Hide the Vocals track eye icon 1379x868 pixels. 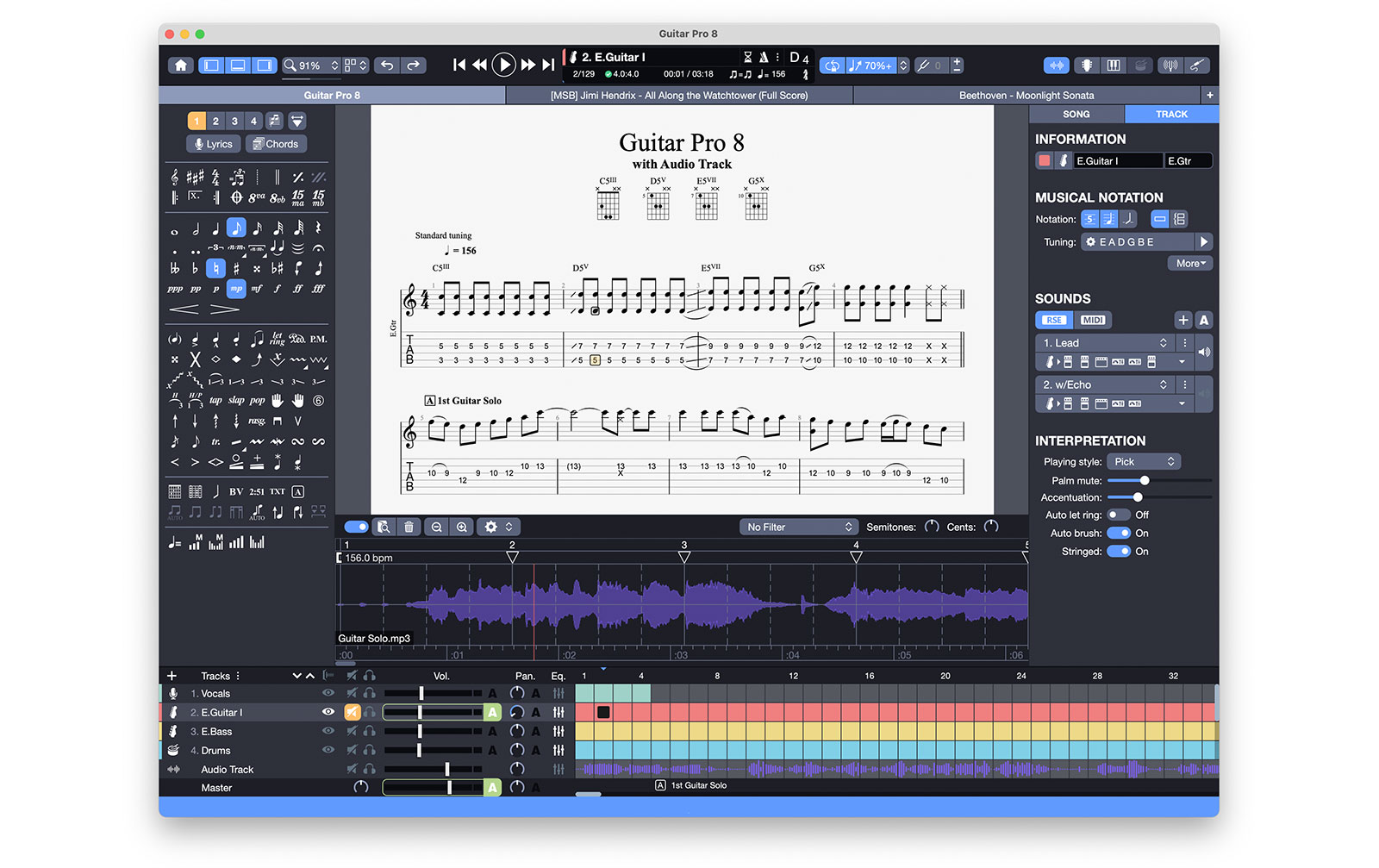(328, 693)
